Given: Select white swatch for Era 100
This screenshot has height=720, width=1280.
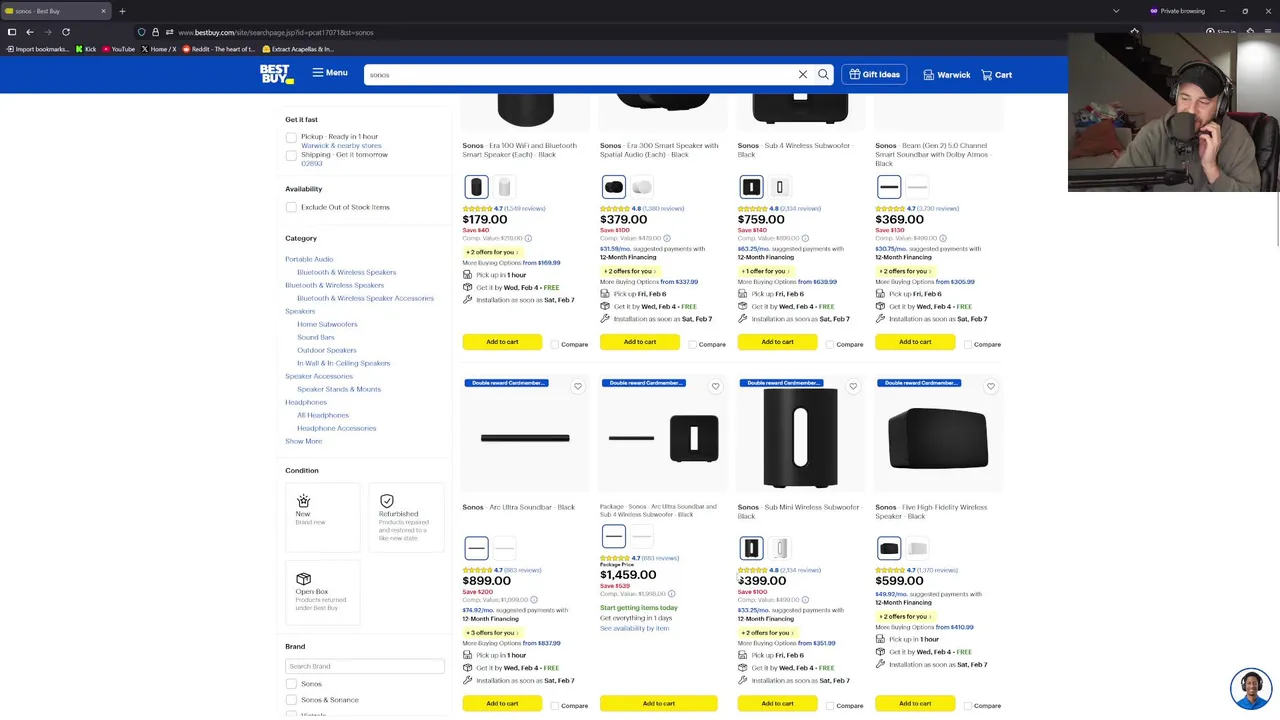Looking at the screenshot, I should [x=504, y=187].
